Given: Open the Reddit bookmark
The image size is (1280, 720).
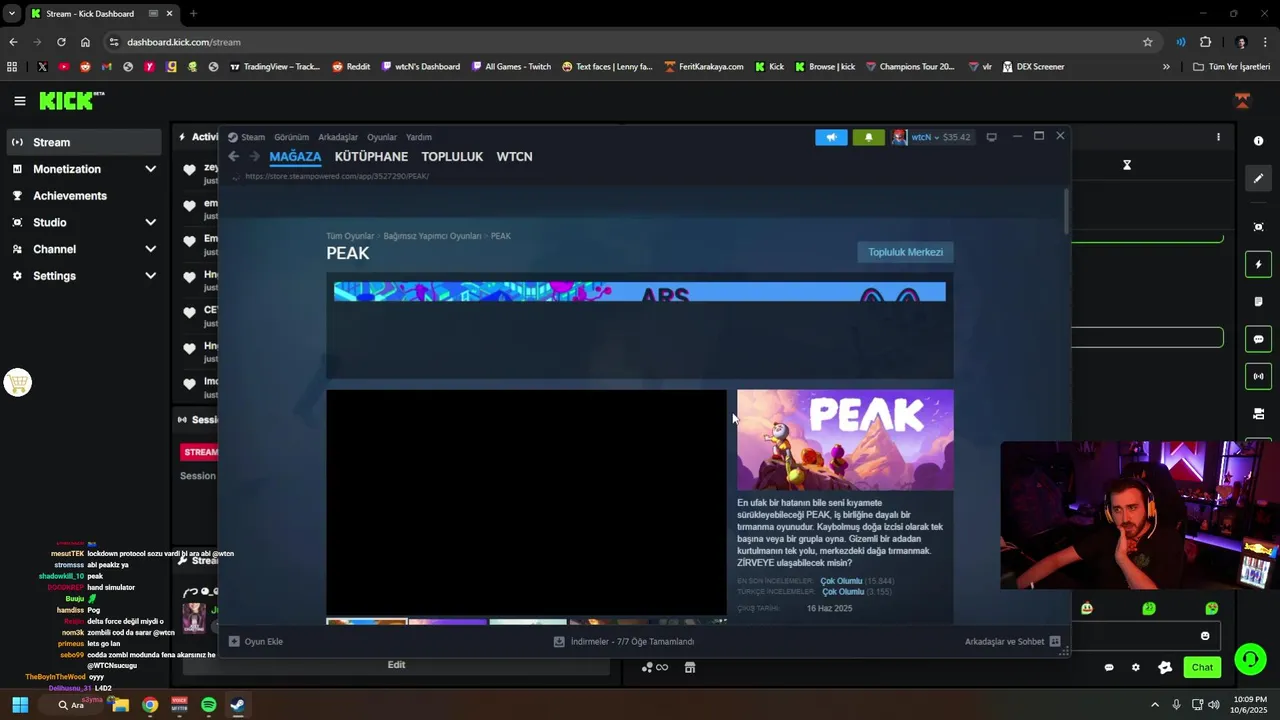Looking at the screenshot, I should pos(351,67).
